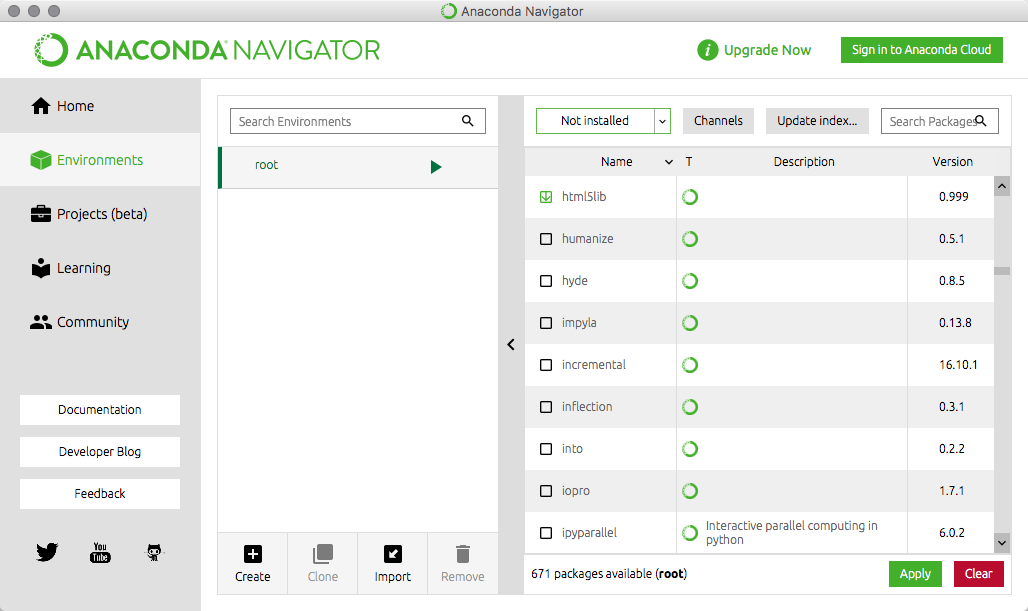Sort packages by Name column
This screenshot has width=1028, height=611.
[616, 161]
